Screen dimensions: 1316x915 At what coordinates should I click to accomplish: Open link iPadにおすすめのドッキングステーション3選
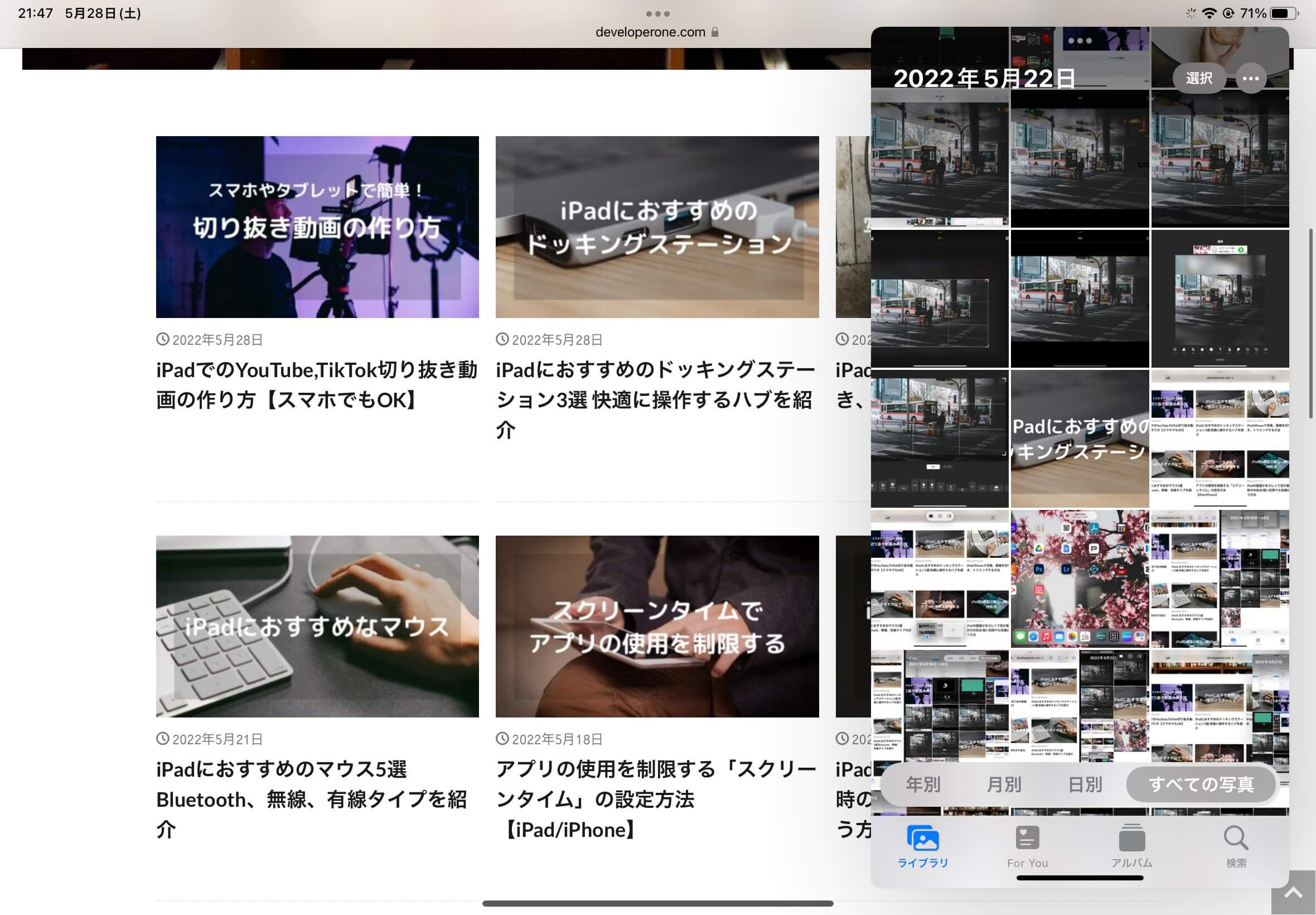pyautogui.click(x=655, y=399)
